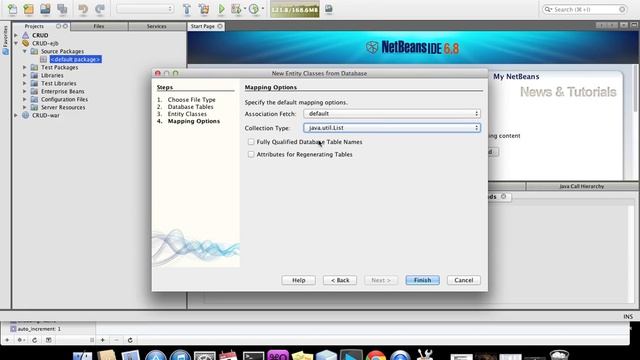Screen dimensions: 640x360
Task: Open the Trash in the Dock
Action: [x=559, y=355]
